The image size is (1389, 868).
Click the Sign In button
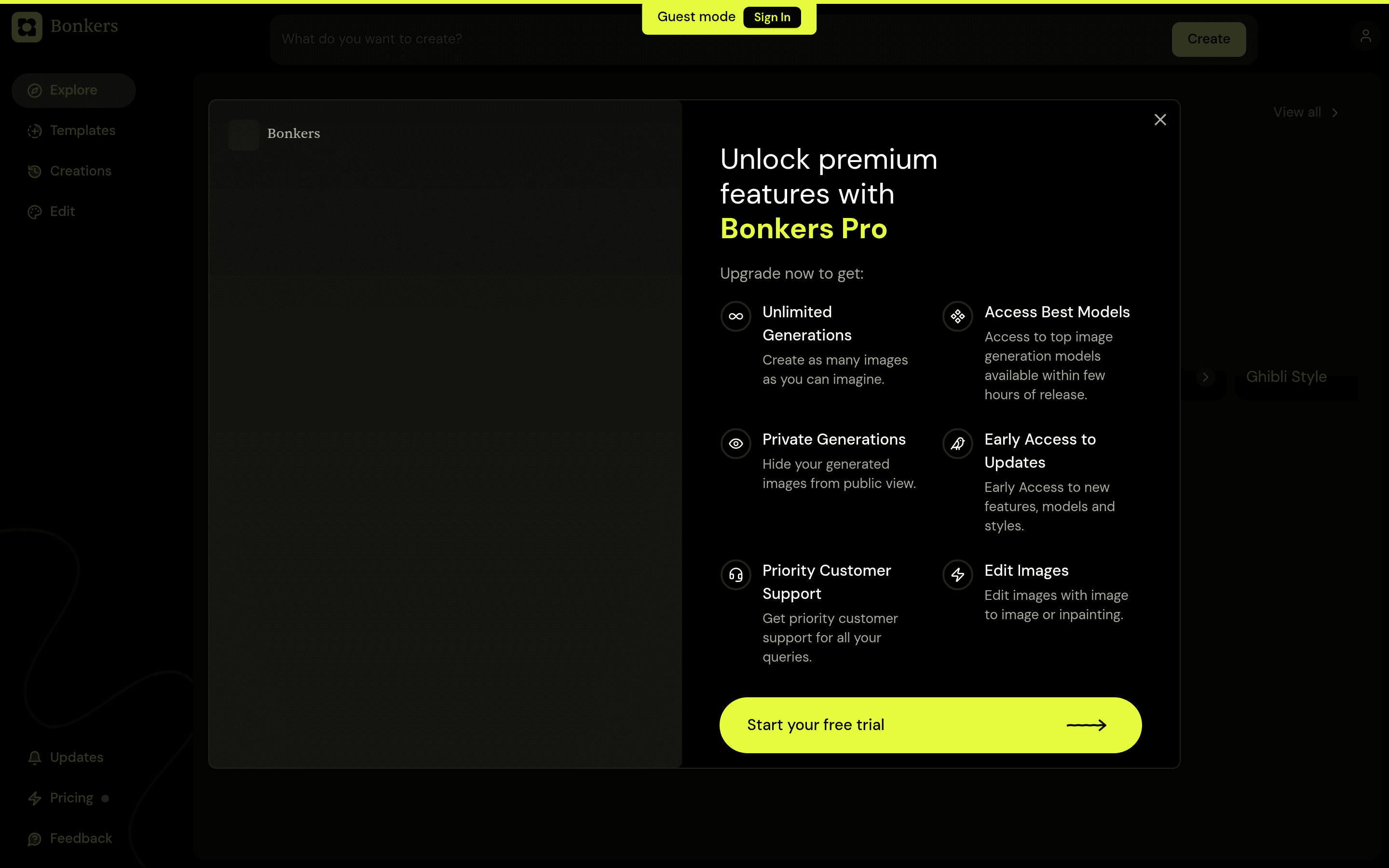coord(771,17)
